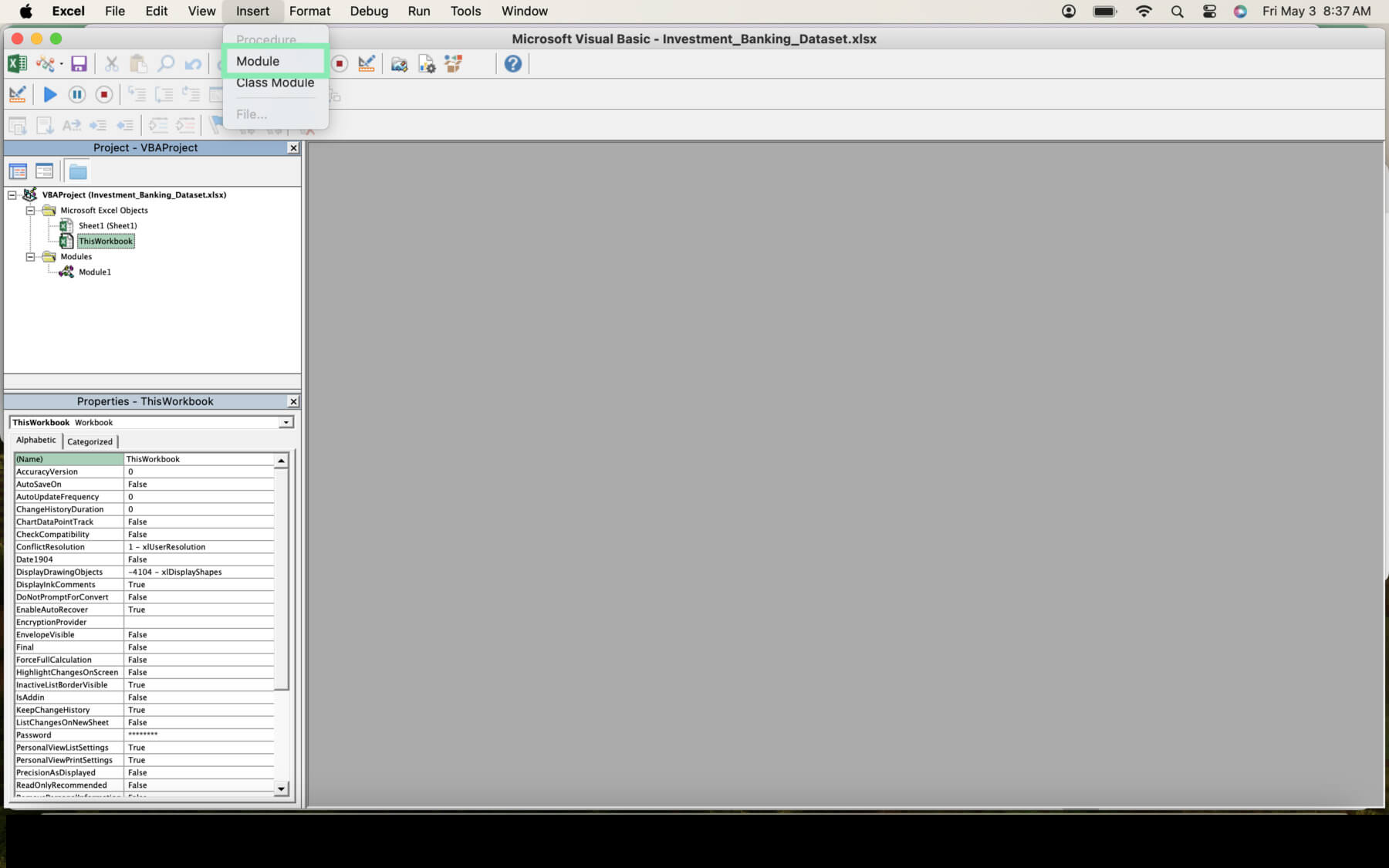Click the List Properties/Methods icon
The height and width of the screenshot is (868, 1389).
17,125
